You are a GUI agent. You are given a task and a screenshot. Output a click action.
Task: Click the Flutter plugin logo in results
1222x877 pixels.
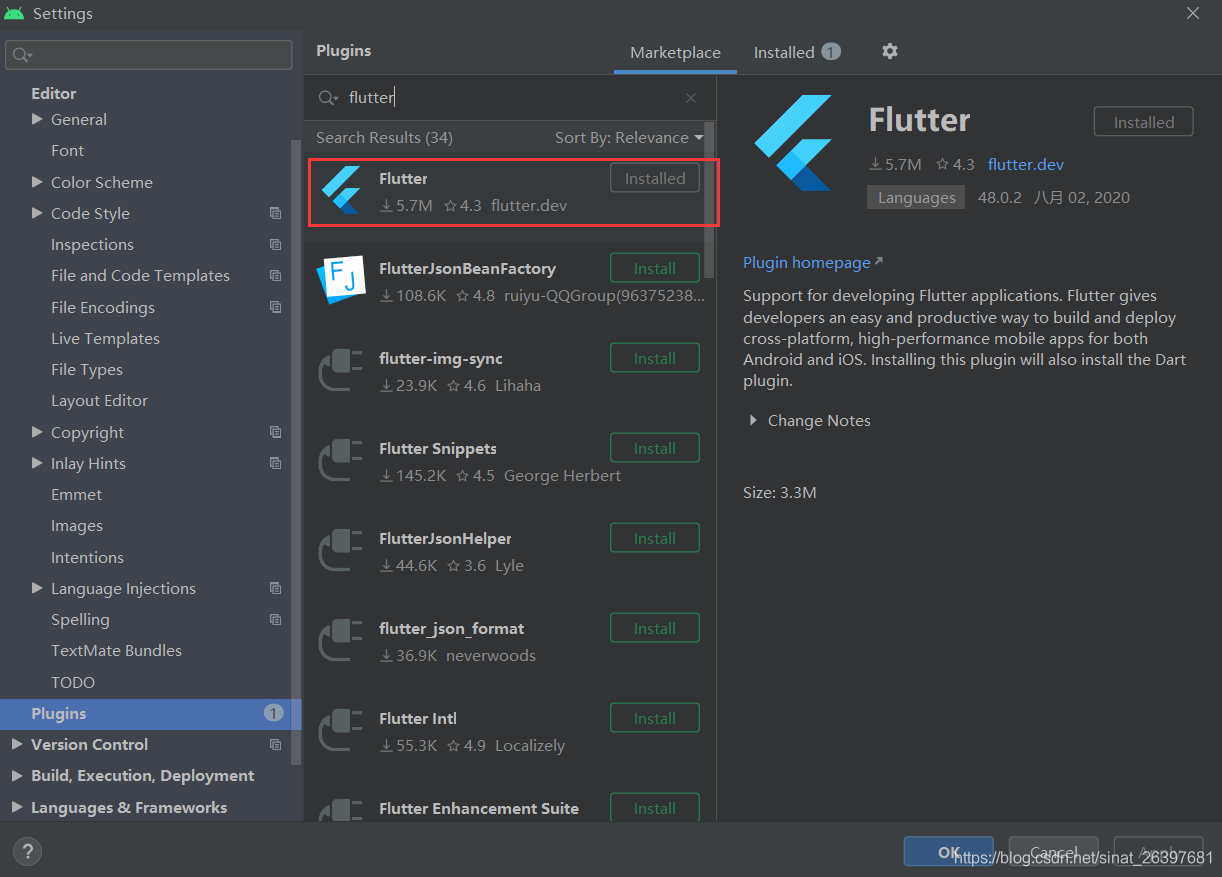coord(340,191)
